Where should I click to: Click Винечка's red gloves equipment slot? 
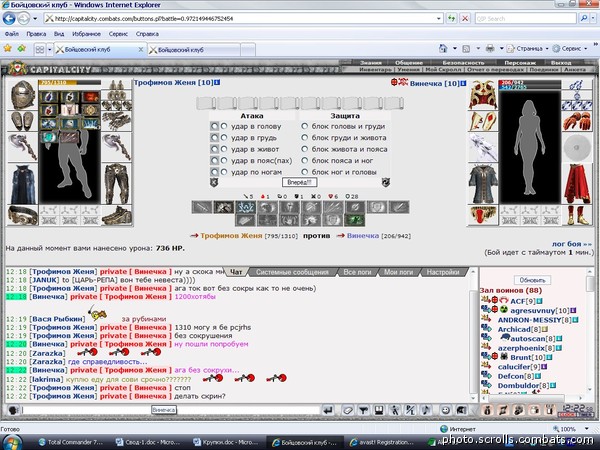coord(577,121)
